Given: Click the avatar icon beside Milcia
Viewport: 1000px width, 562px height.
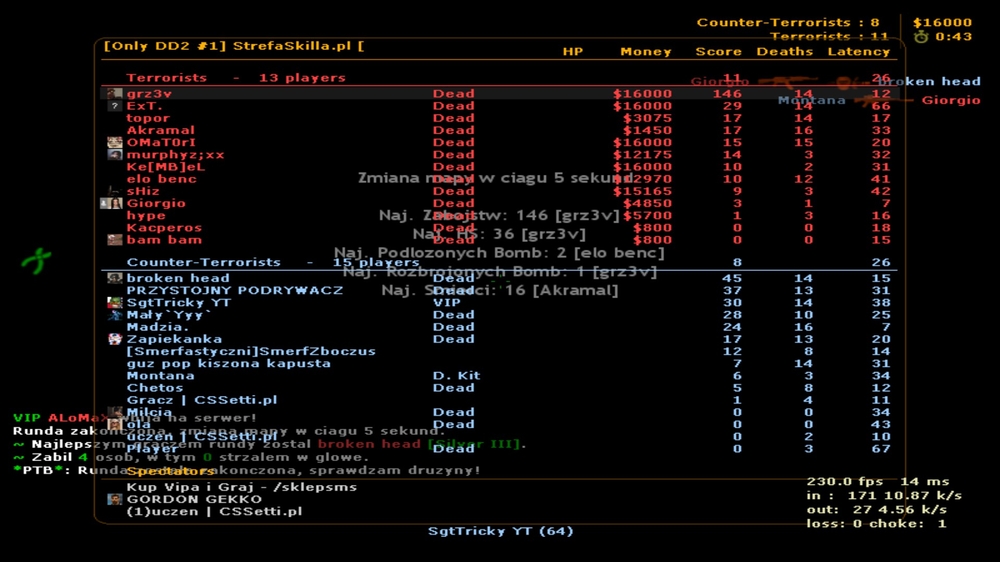Looking at the screenshot, I should tap(114, 412).
